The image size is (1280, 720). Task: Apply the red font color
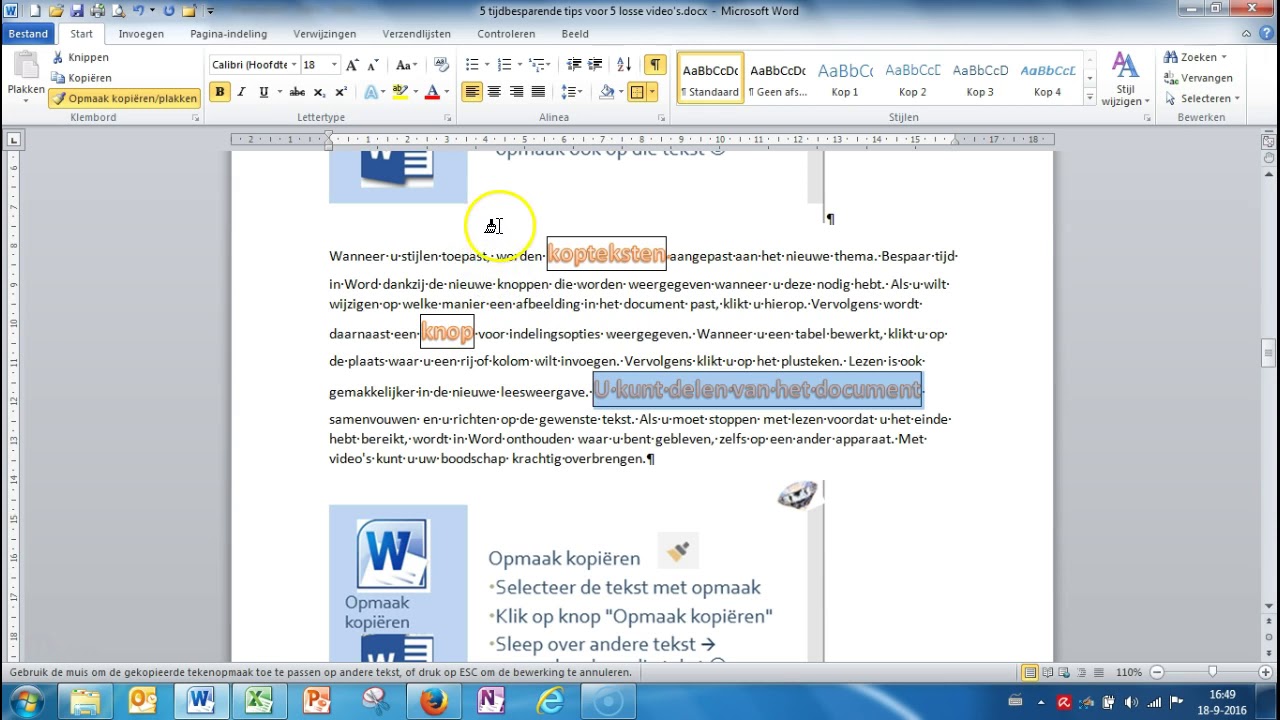[432, 92]
